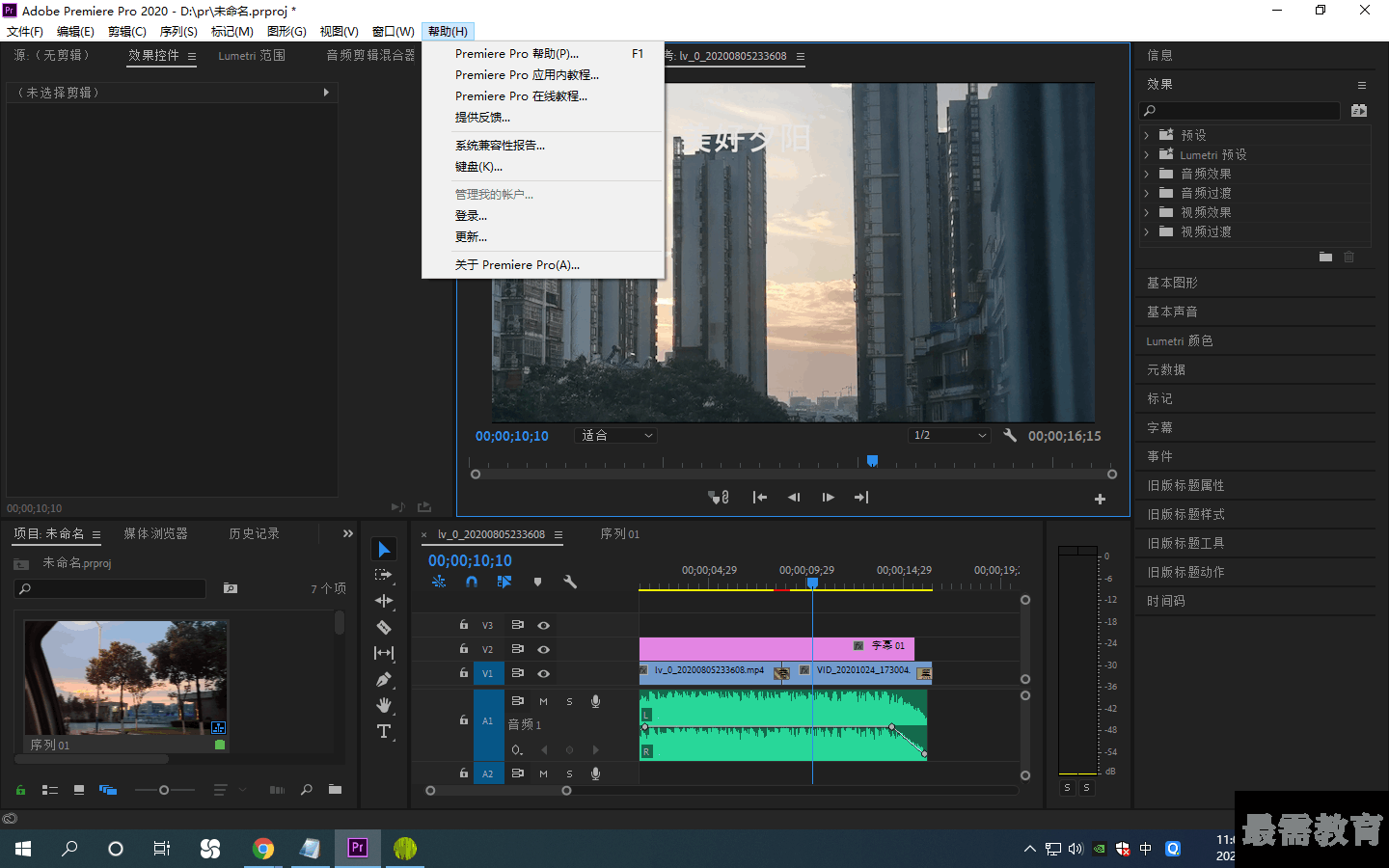Open Chrome from the taskbar

click(262, 849)
